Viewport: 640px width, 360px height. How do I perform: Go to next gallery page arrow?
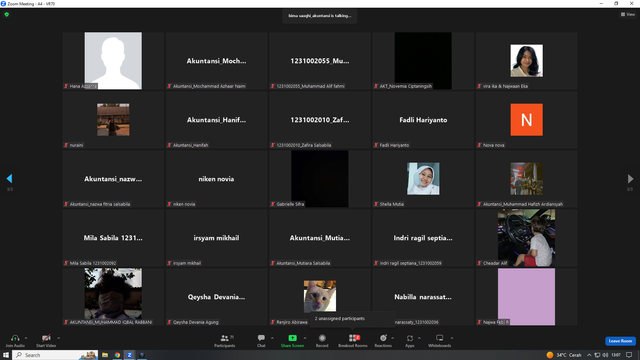pos(630,178)
